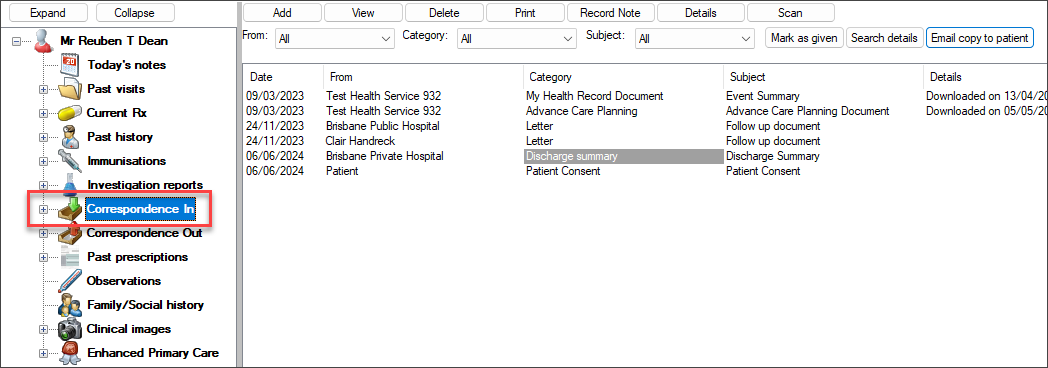Click the Record Note toolbar button
Image resolution: width=1048 pixels, height=368 pixels.
pos(610,13)
